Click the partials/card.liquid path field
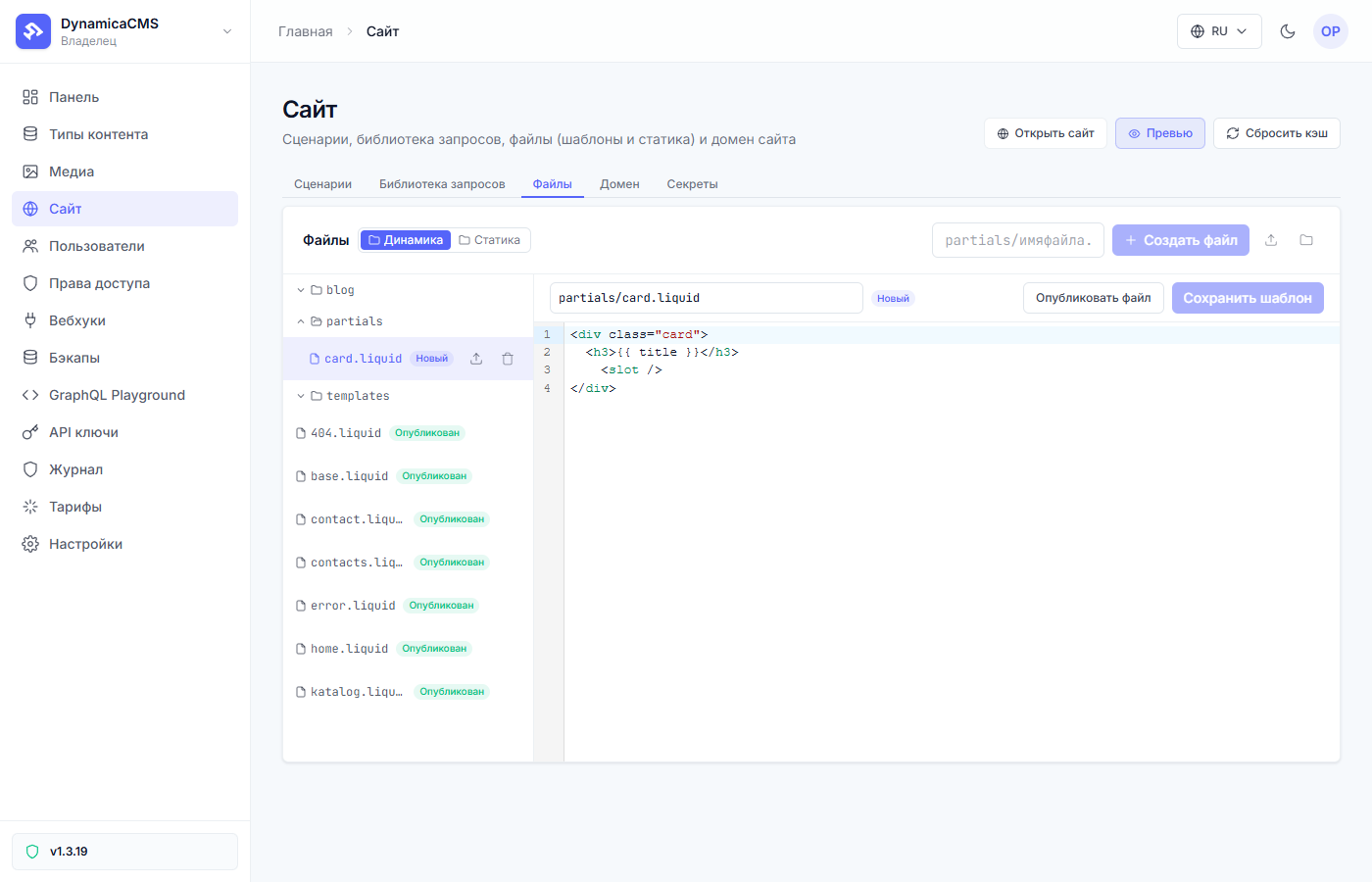Screen dimensions: 1372x882 click(707, 298)
